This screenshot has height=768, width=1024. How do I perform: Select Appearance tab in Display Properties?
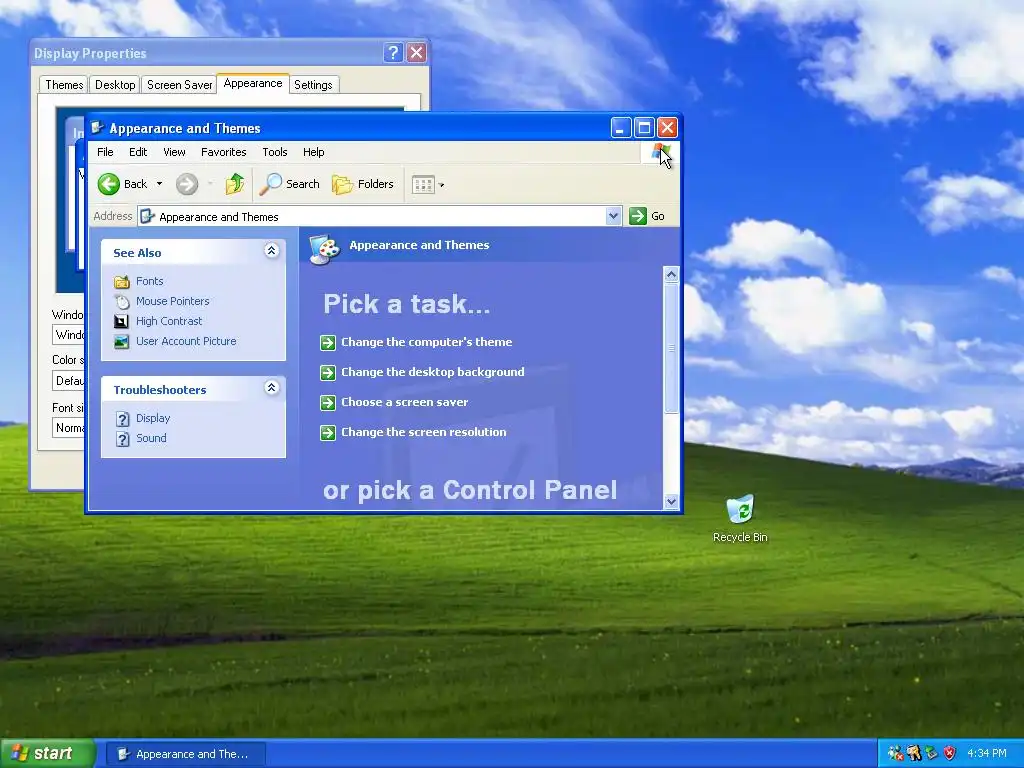(x=253, y=84)
